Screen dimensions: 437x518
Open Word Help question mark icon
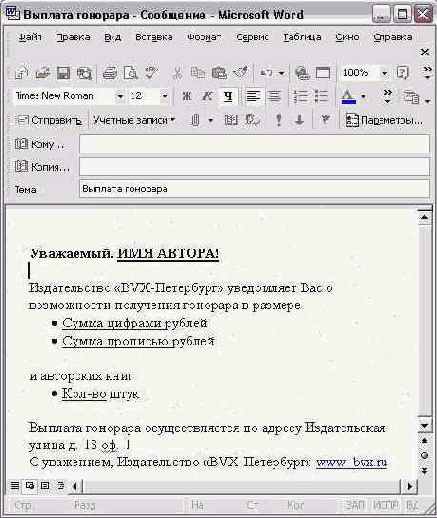coord(403,73)
